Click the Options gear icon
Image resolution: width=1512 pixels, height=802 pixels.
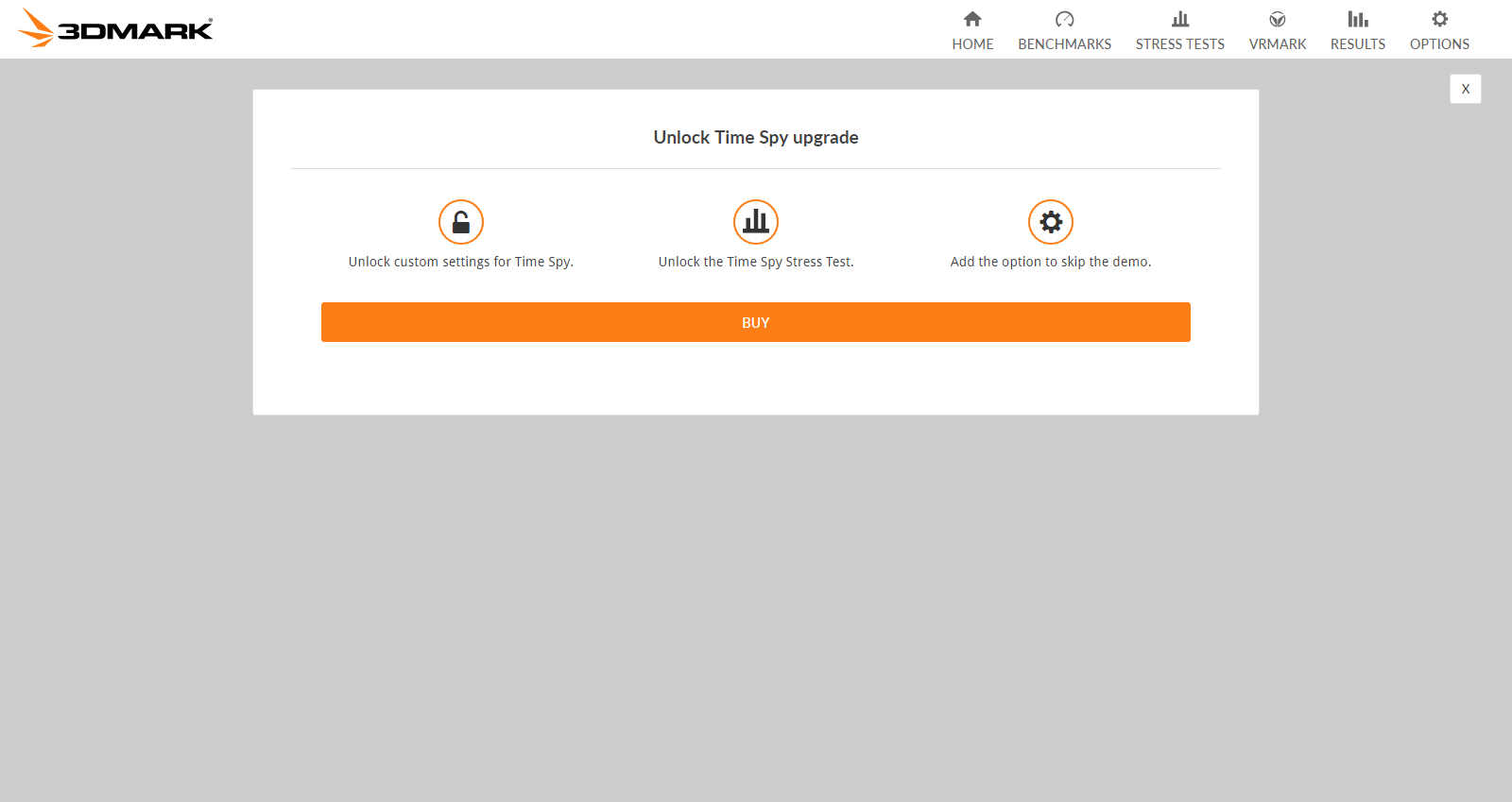[1440, 19]
